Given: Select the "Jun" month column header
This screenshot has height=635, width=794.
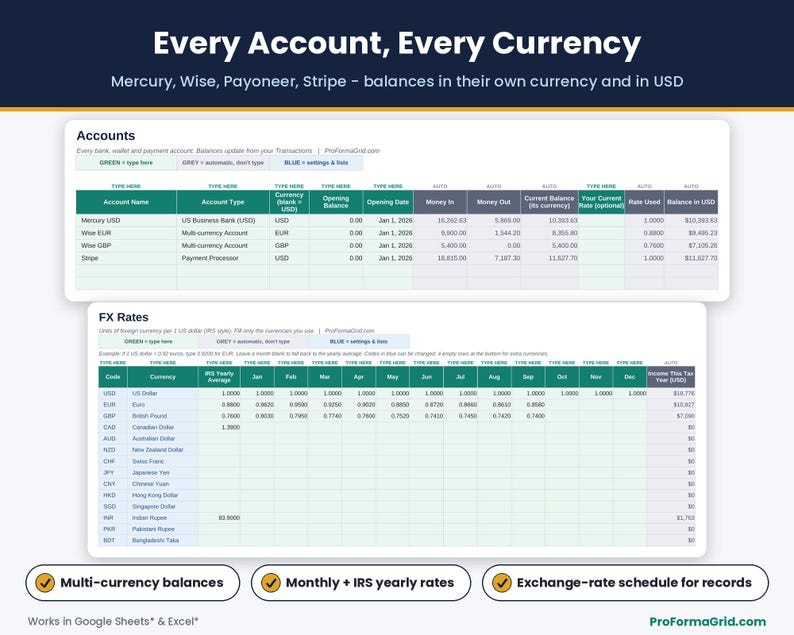Looking at the screenshot, I should pos(426,377).
